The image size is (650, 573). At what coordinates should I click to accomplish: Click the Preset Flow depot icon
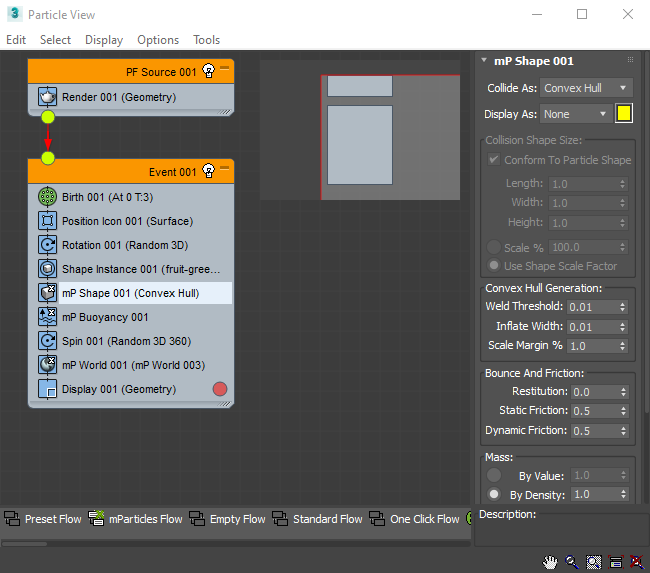click(12, 519)
